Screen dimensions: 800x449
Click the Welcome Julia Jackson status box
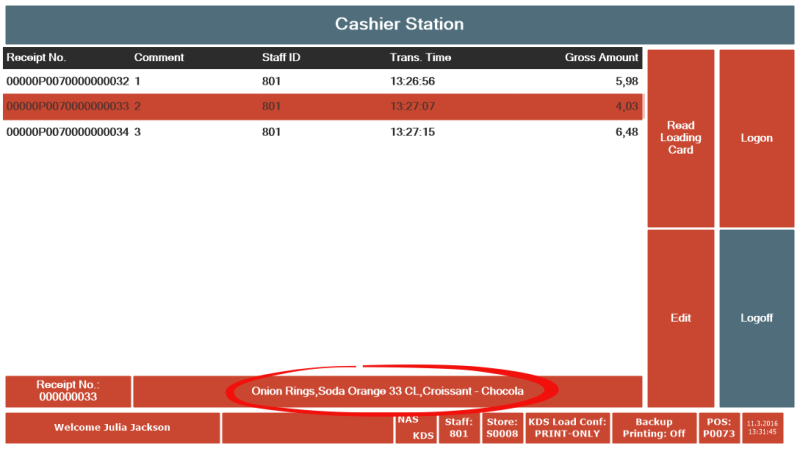click(113, 428)
